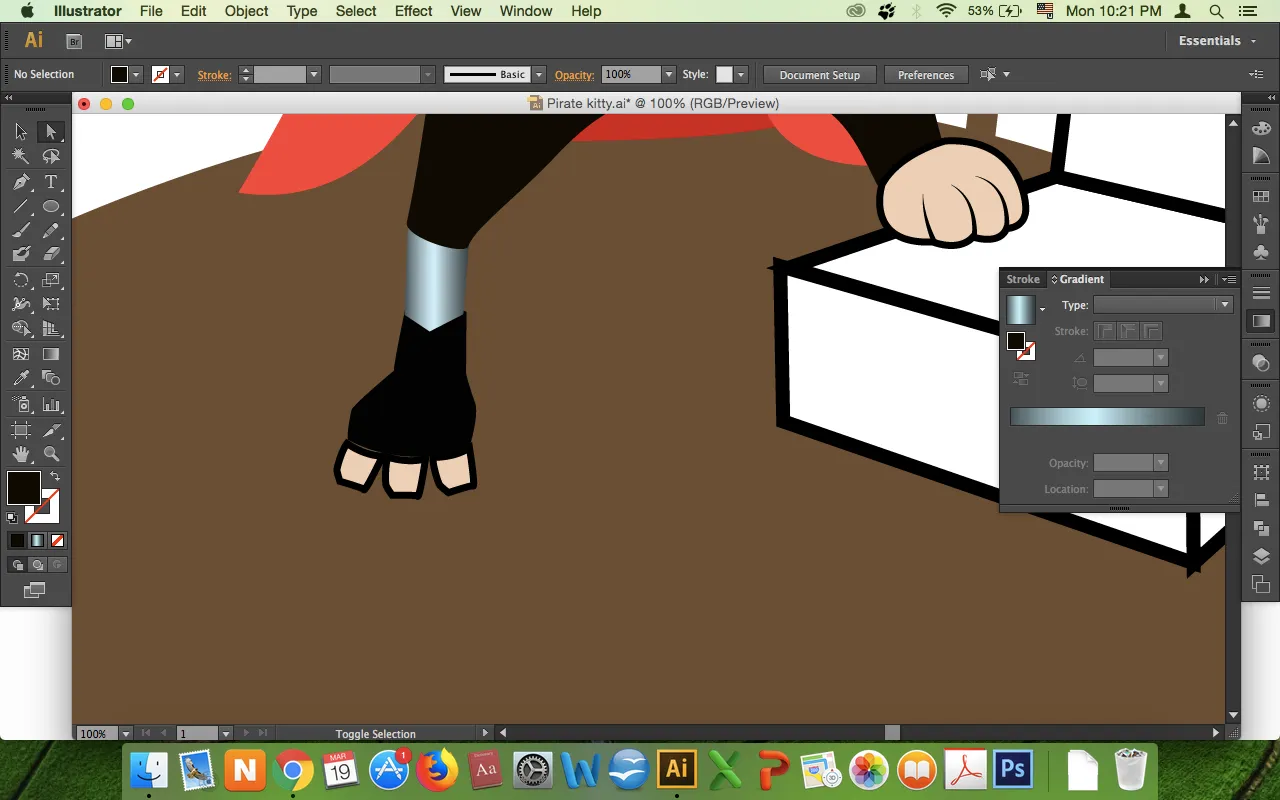Select the Magic Wand tool

(21, 157)
